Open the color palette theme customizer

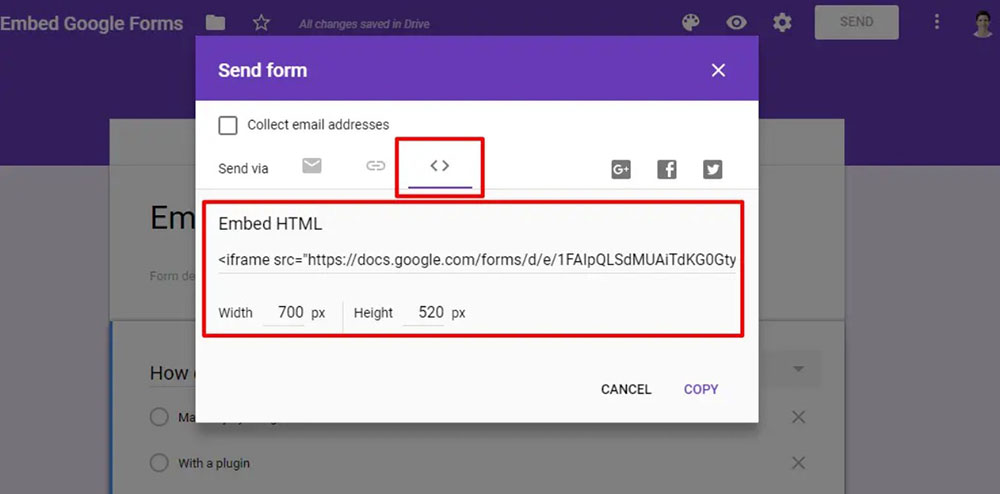pos(690,22)
